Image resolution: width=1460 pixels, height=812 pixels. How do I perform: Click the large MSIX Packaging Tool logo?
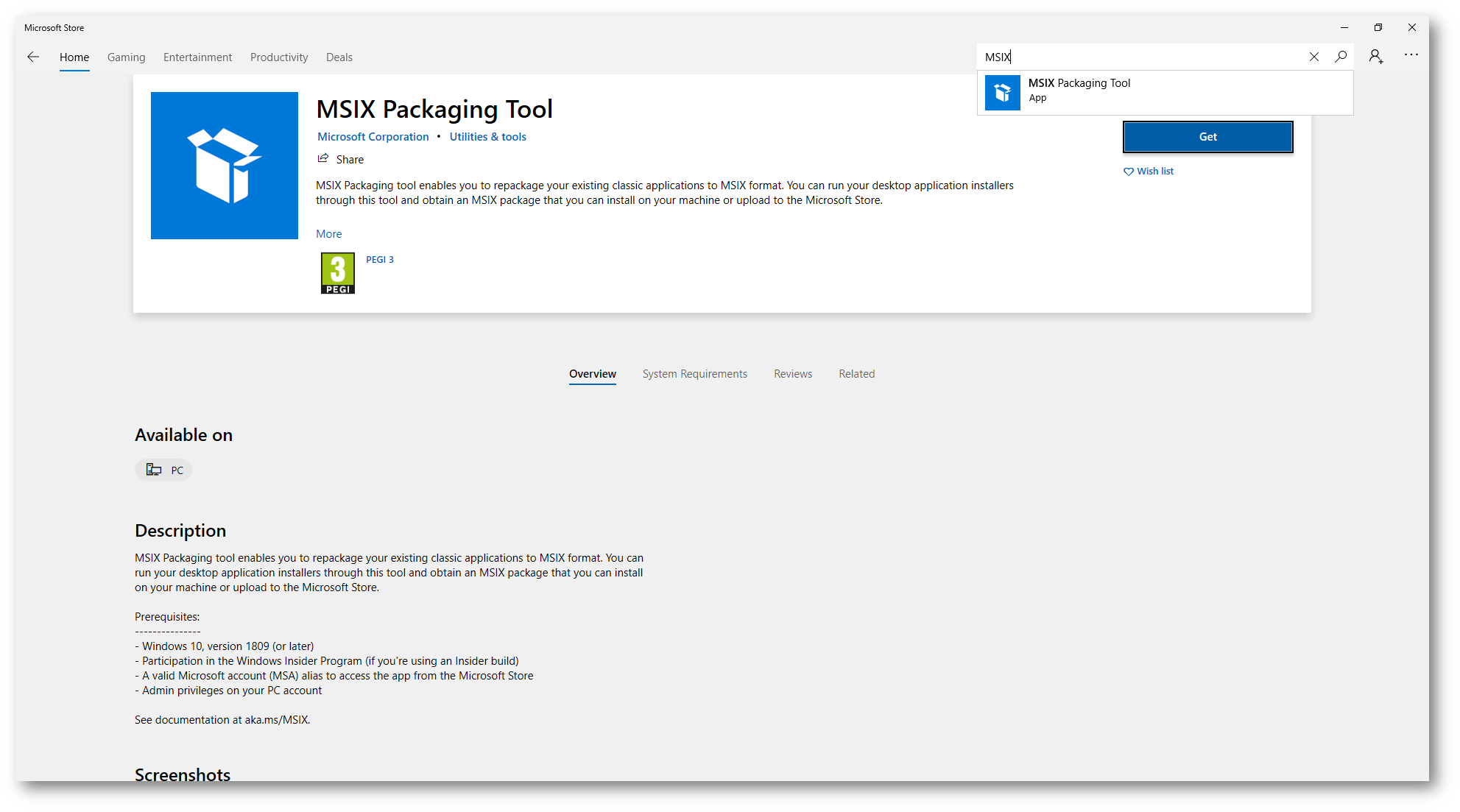coord(225,166)
